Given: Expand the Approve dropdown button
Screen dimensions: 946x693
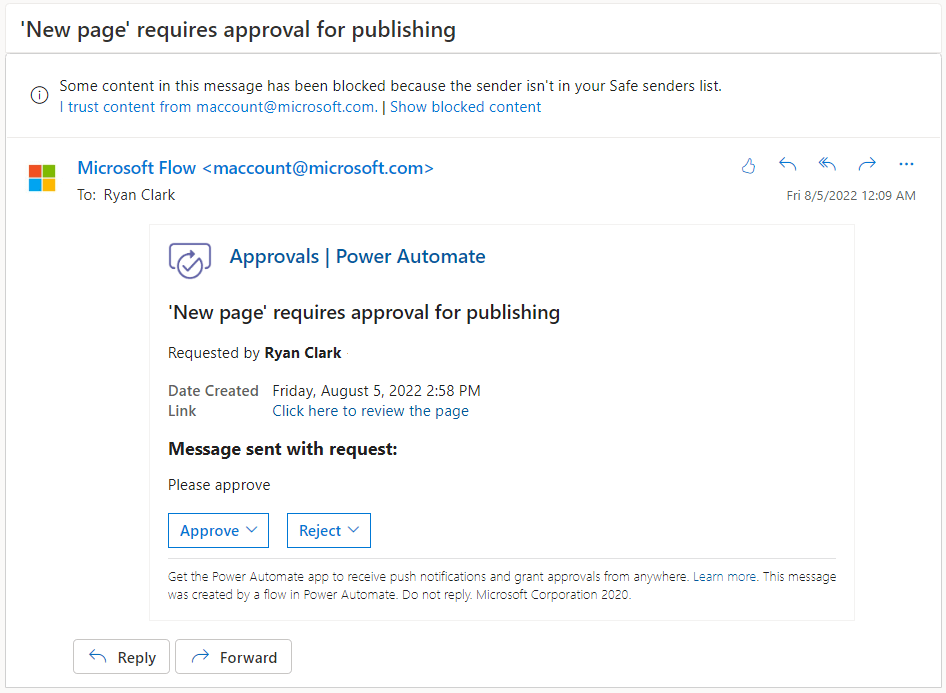Looking at the screenshot, I should (218, 531).
